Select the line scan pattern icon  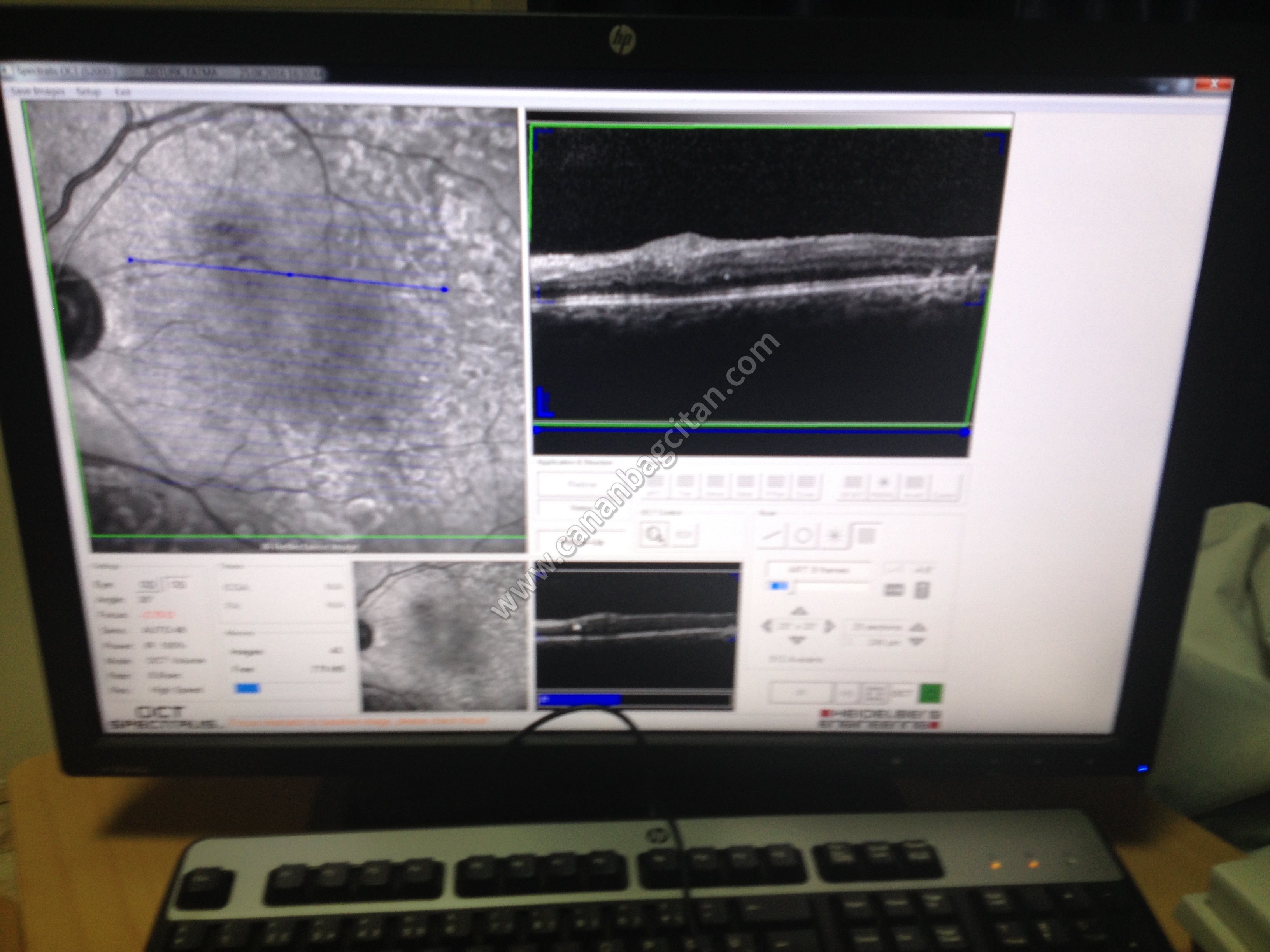[x=773, y=536]
